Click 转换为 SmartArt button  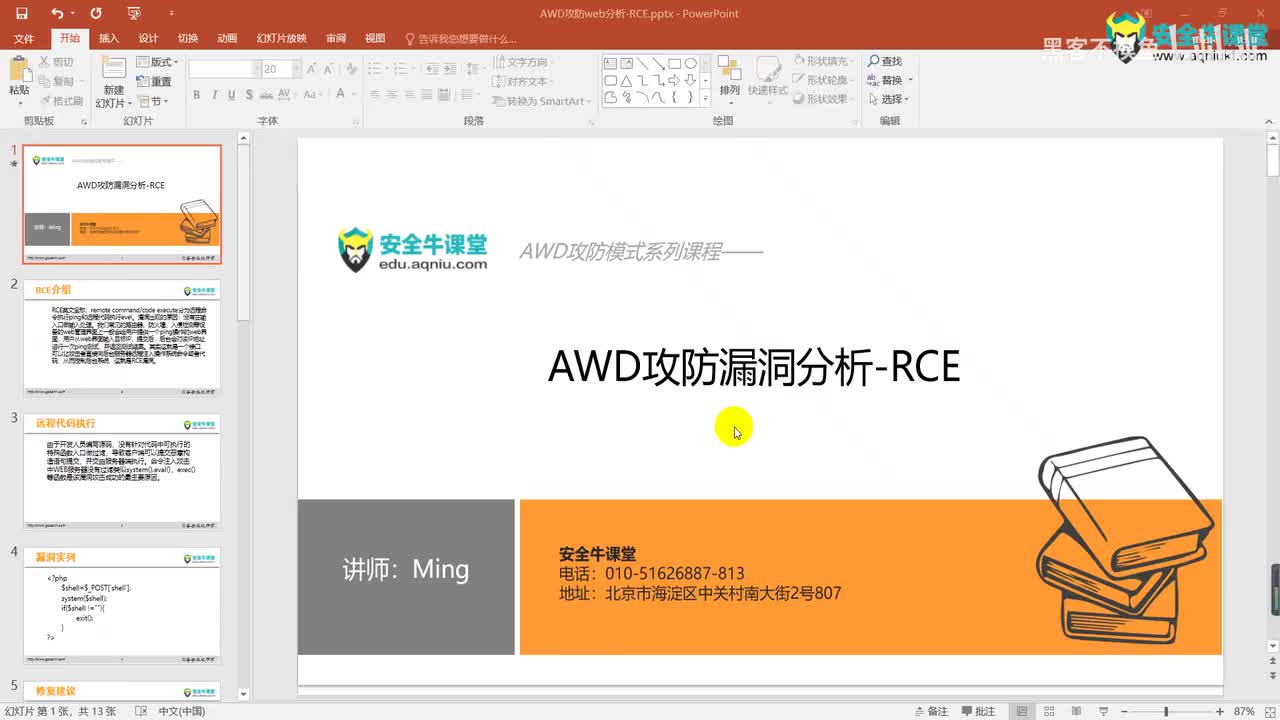[541, 101]
